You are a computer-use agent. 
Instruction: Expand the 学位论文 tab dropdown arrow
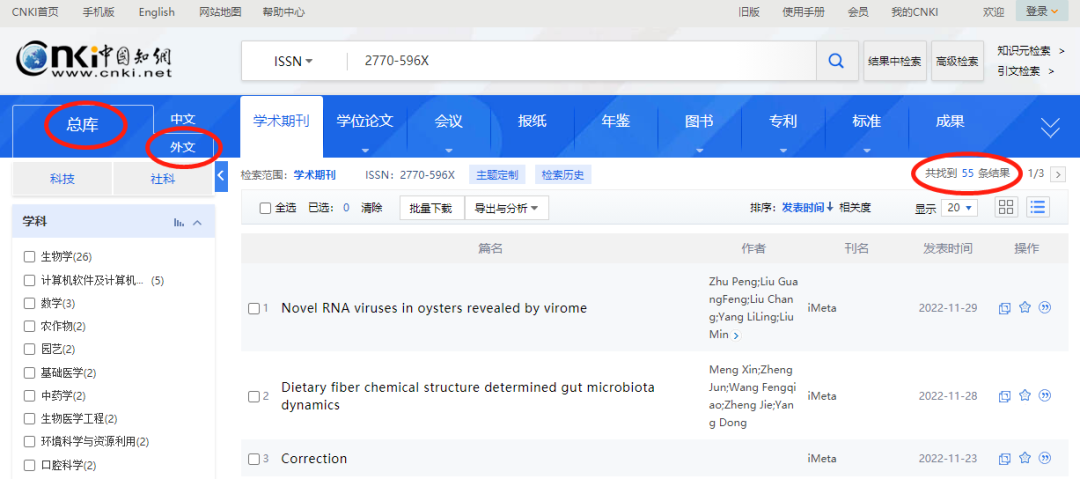point(365,150)
